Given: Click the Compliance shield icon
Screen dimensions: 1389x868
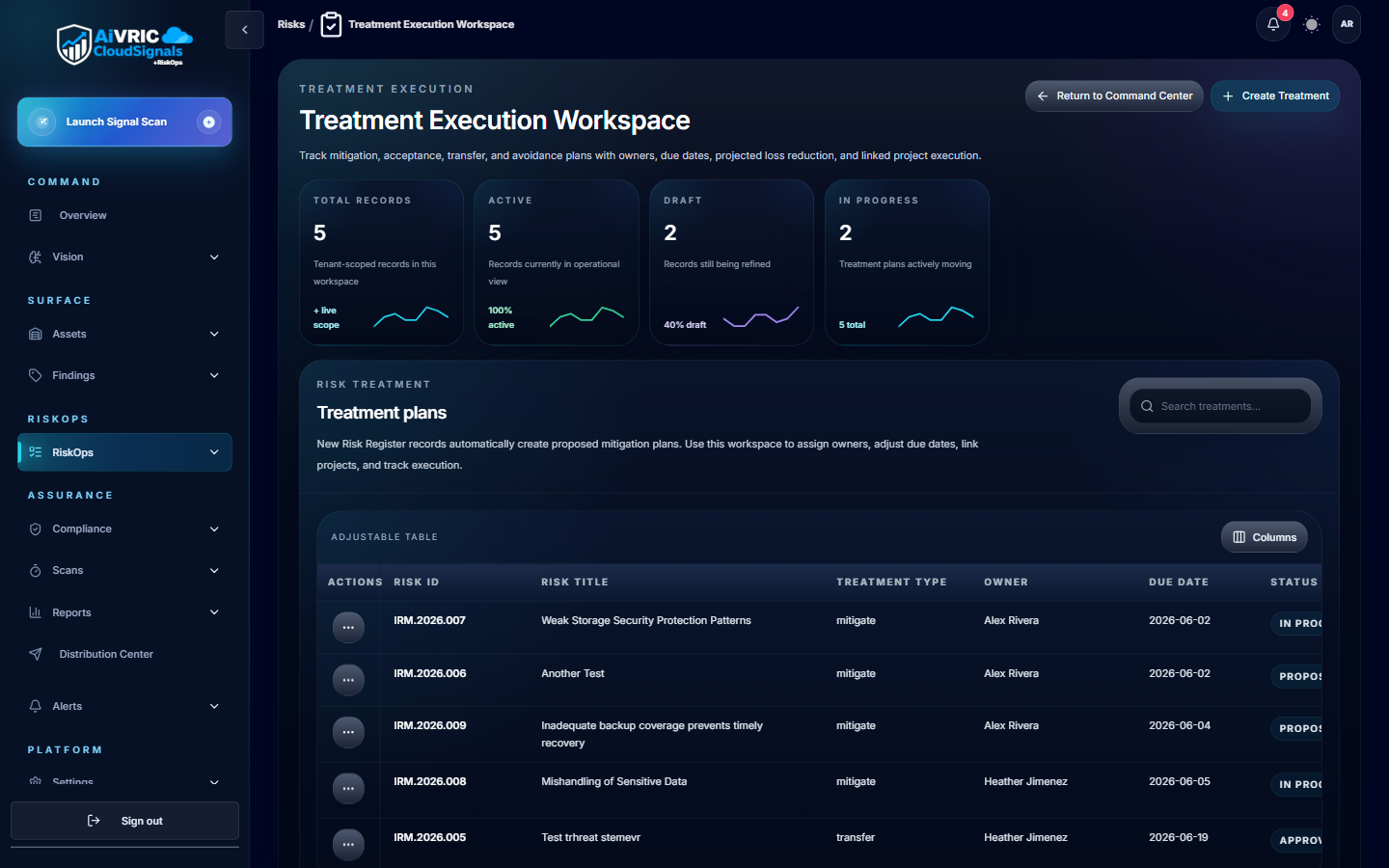Looking at the screenshot, I should [36, 529].
